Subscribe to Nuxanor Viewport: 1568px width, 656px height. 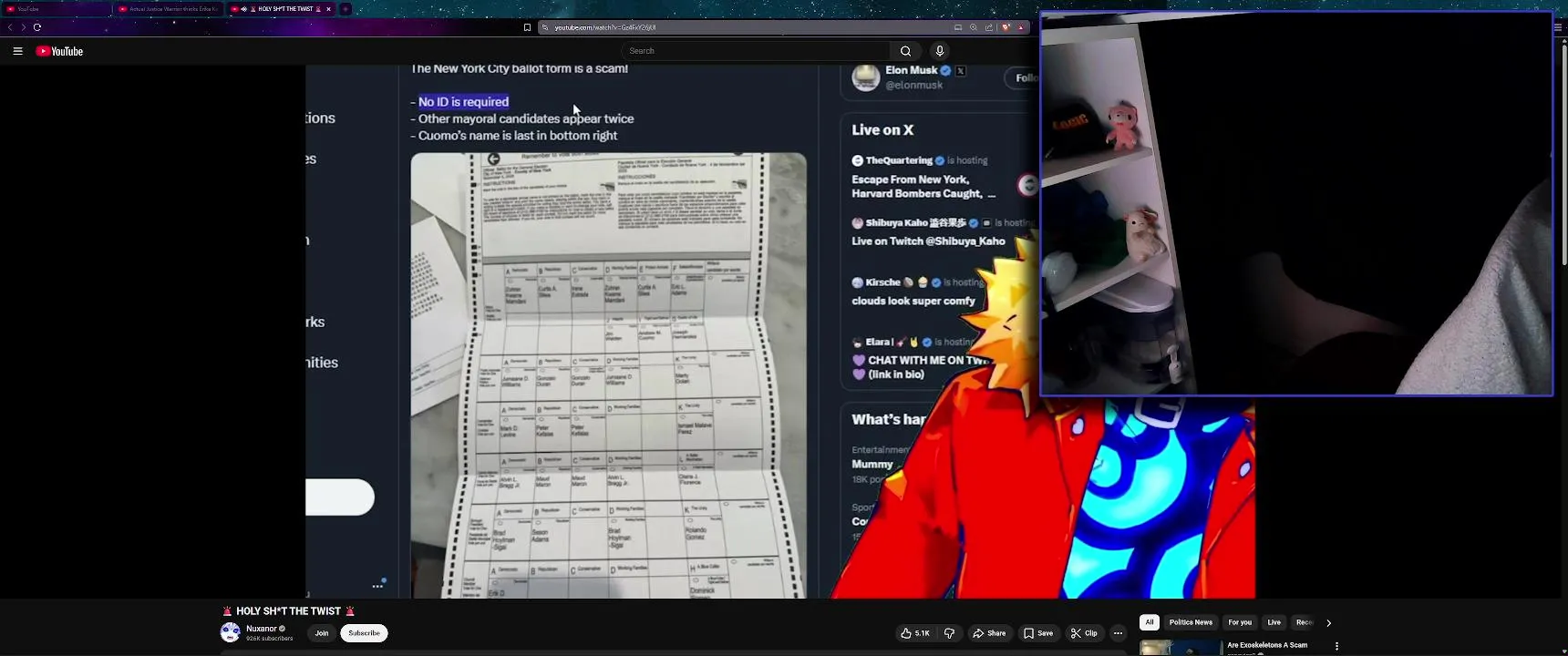coord(364,633)
